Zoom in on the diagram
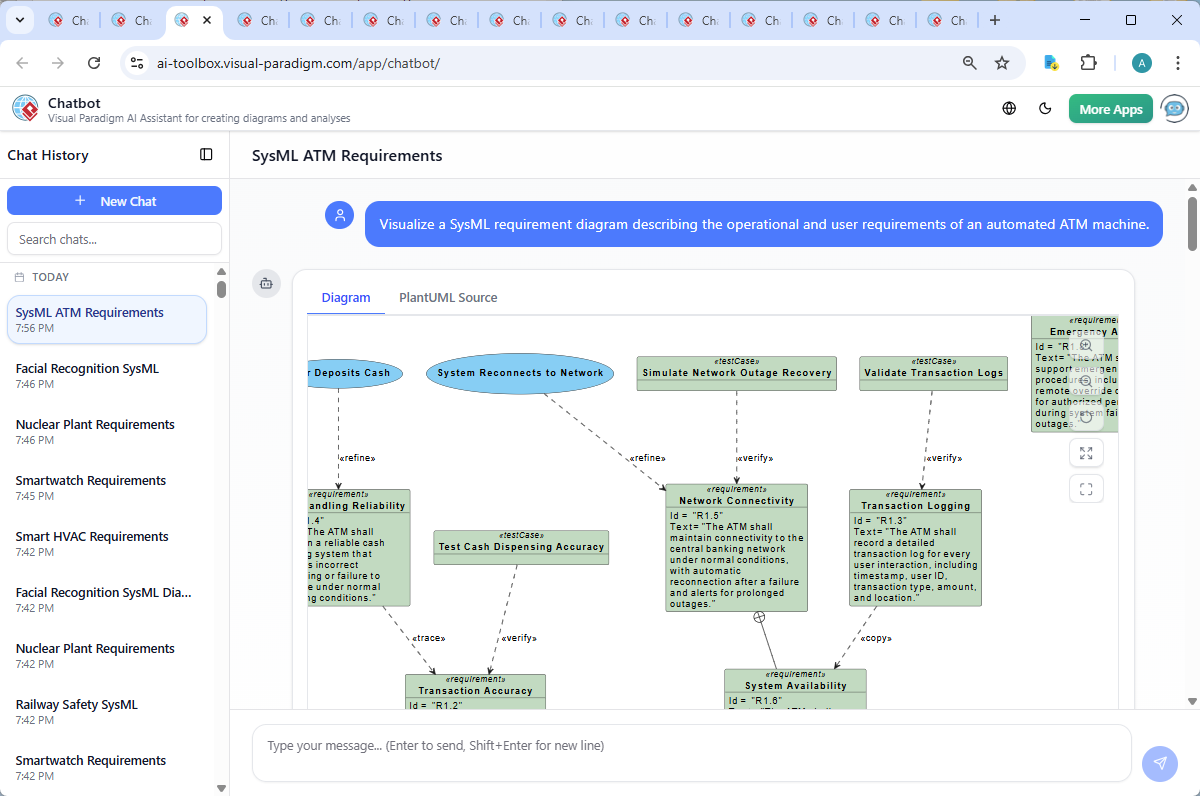 [1086, 345]
